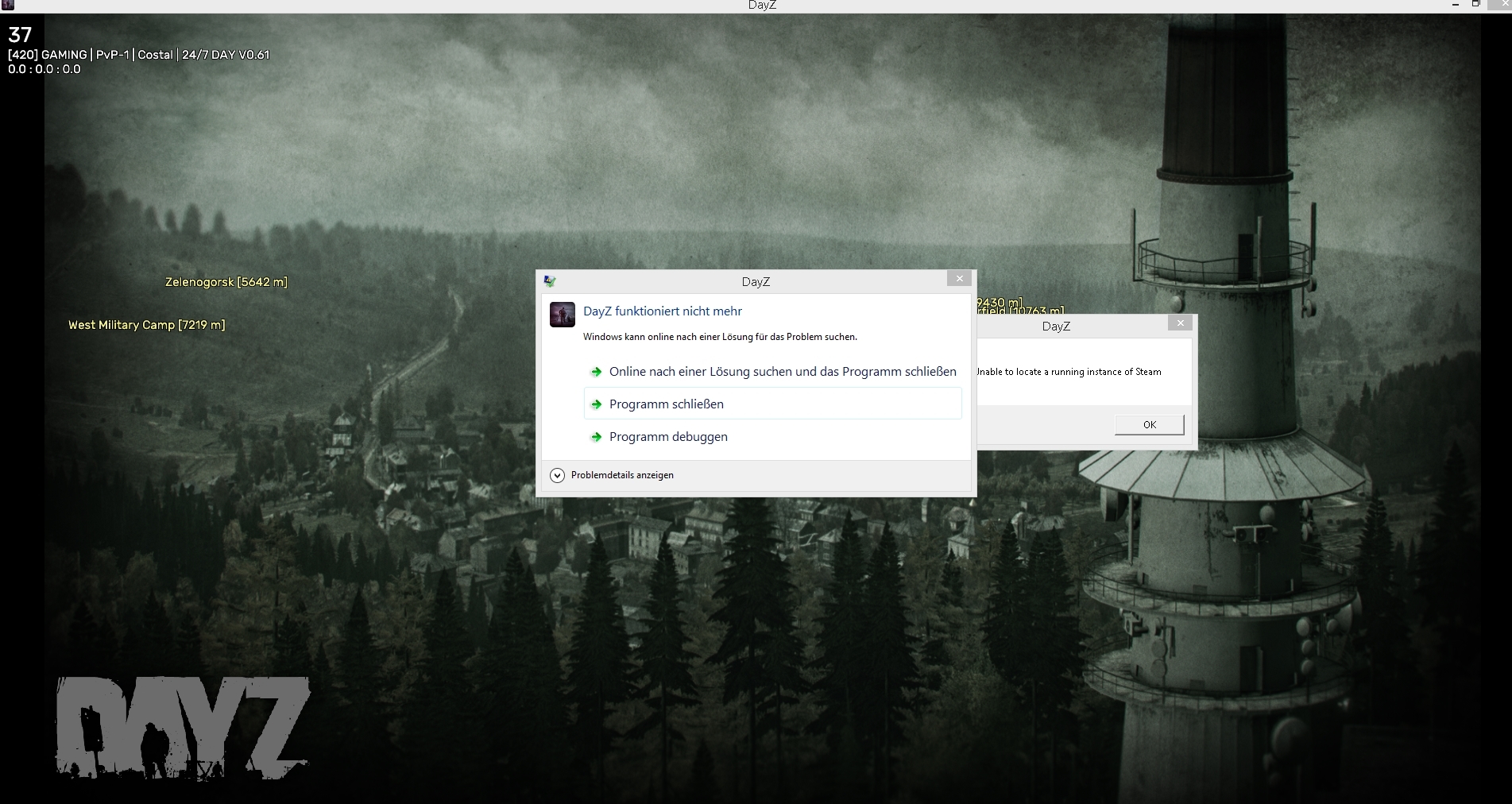
Task: Select the Programm schließen option
Action: coord(773,404)
